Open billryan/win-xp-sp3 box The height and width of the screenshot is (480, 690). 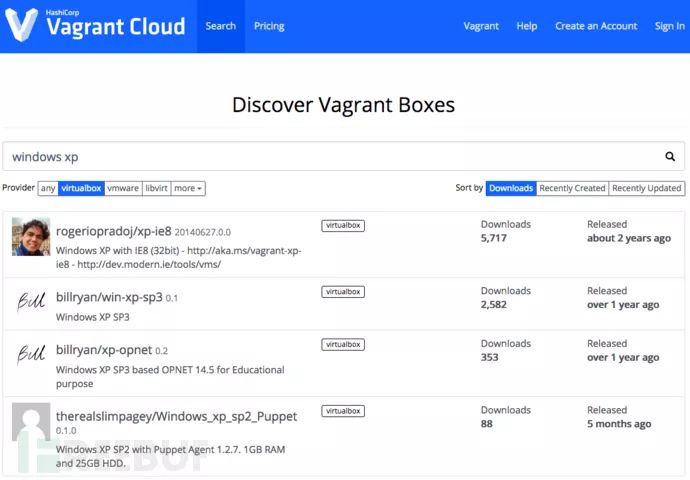[x=109, y=297]
